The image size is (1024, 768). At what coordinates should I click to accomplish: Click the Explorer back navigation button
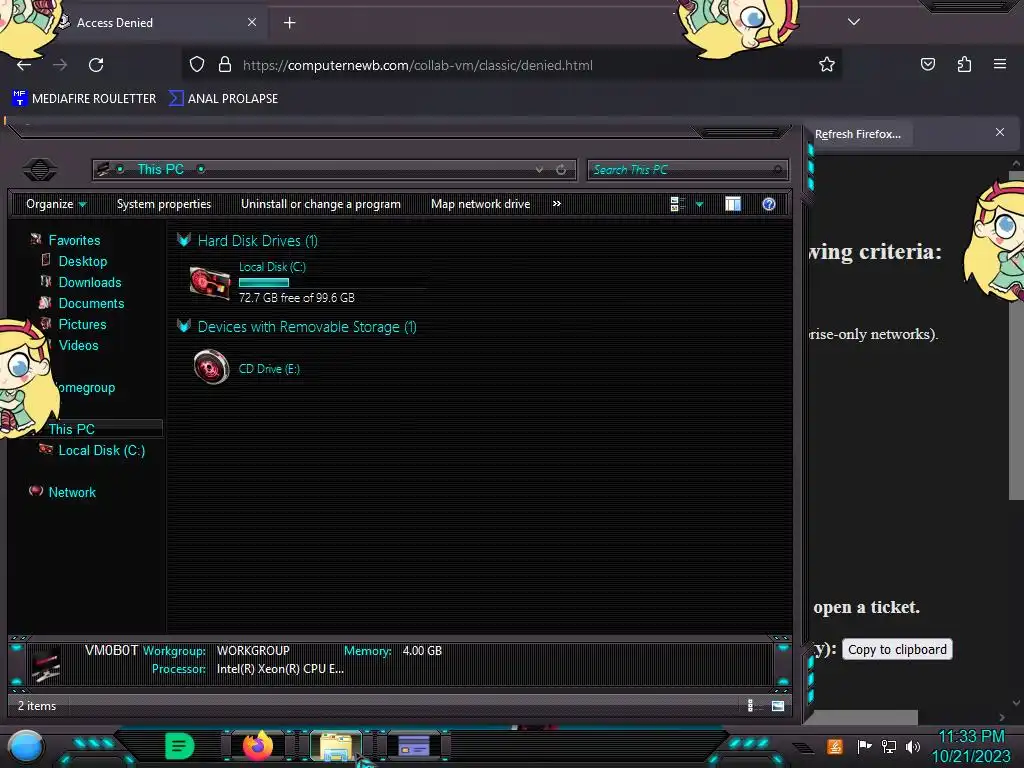40,170
